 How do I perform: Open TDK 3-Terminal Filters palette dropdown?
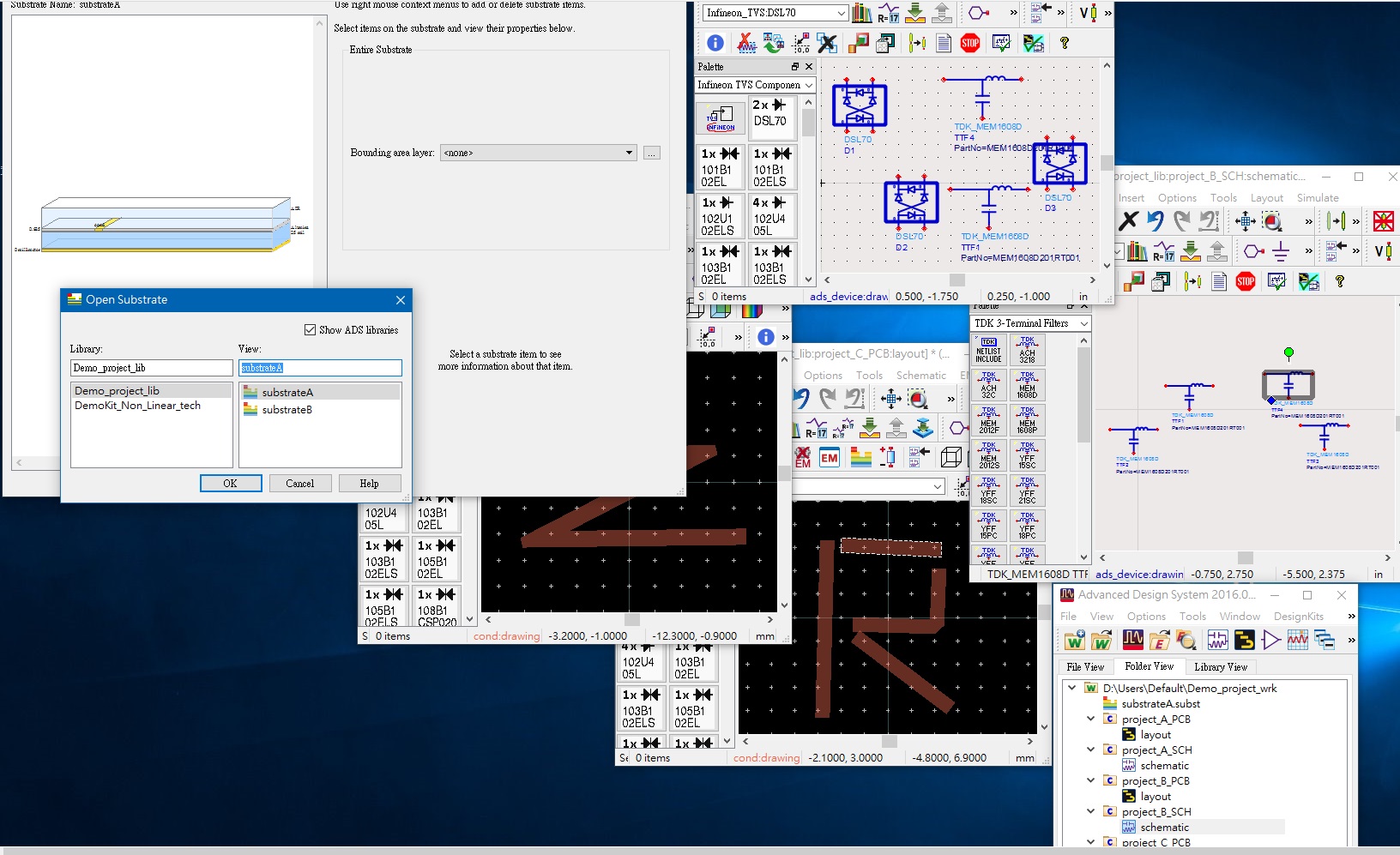point(1083,323)
